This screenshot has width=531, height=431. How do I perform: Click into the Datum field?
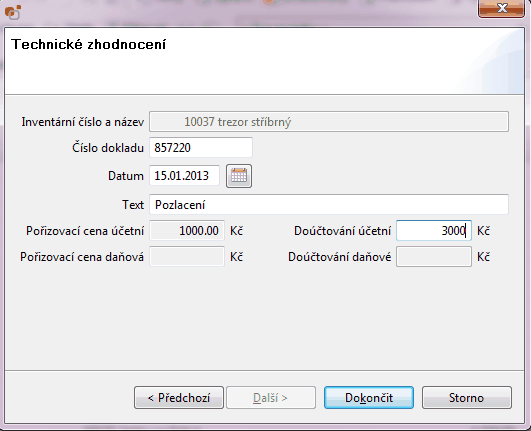(185, 176)
